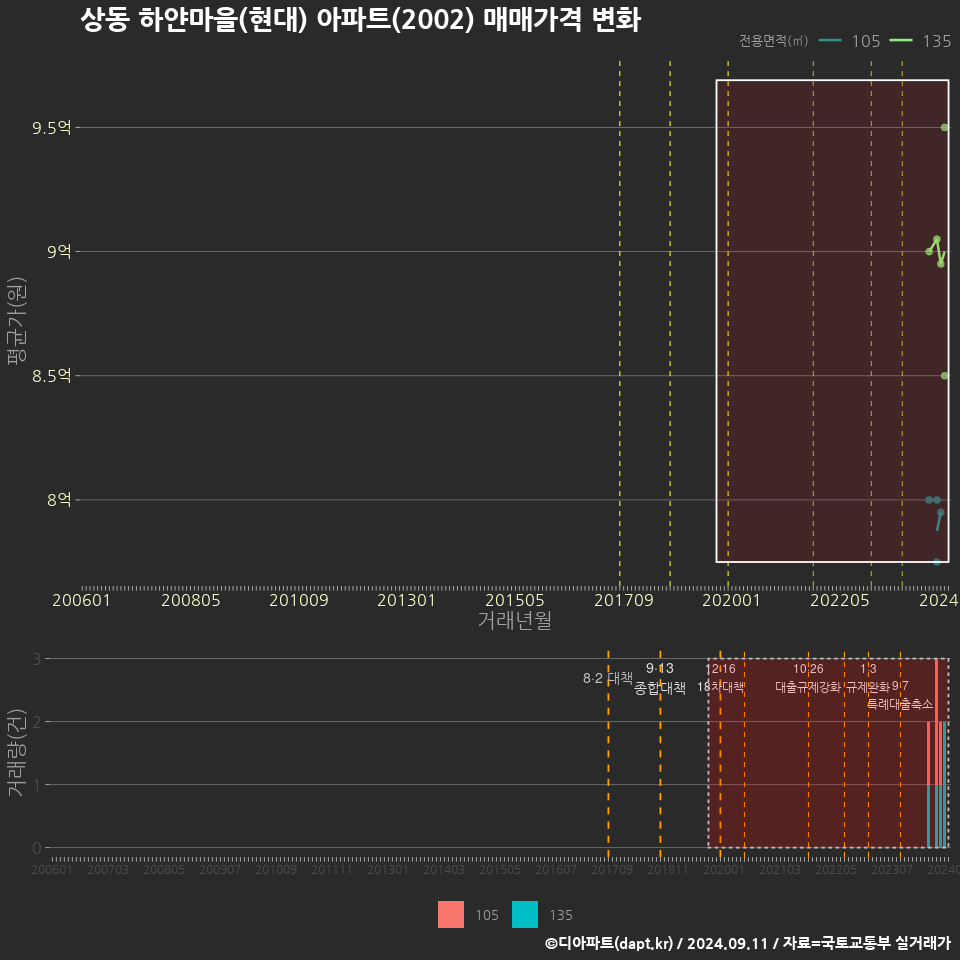Click the 8억 y-axis label
960x960 pixels.
point(59,500)
